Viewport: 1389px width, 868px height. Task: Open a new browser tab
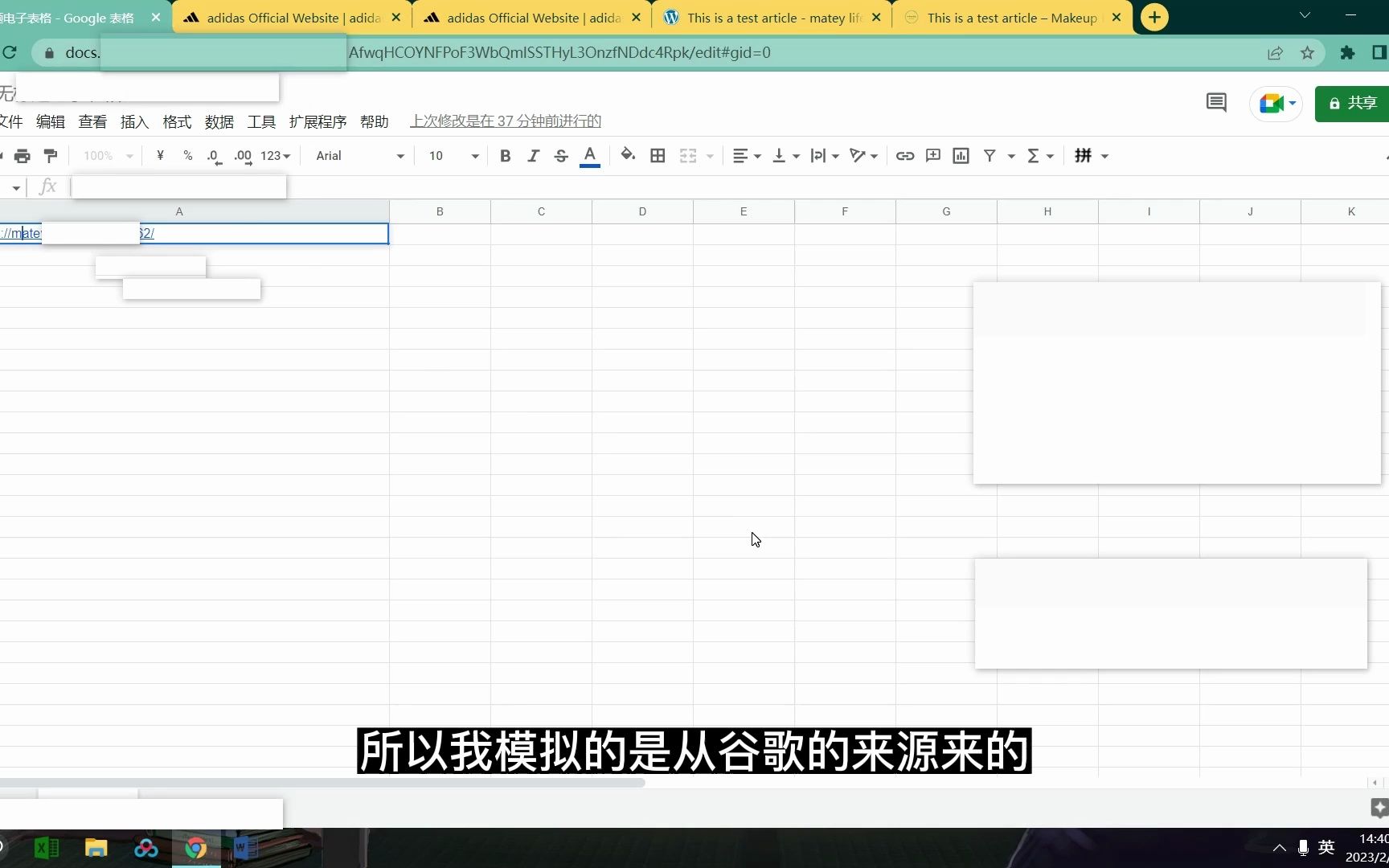tap(1154, 17)
